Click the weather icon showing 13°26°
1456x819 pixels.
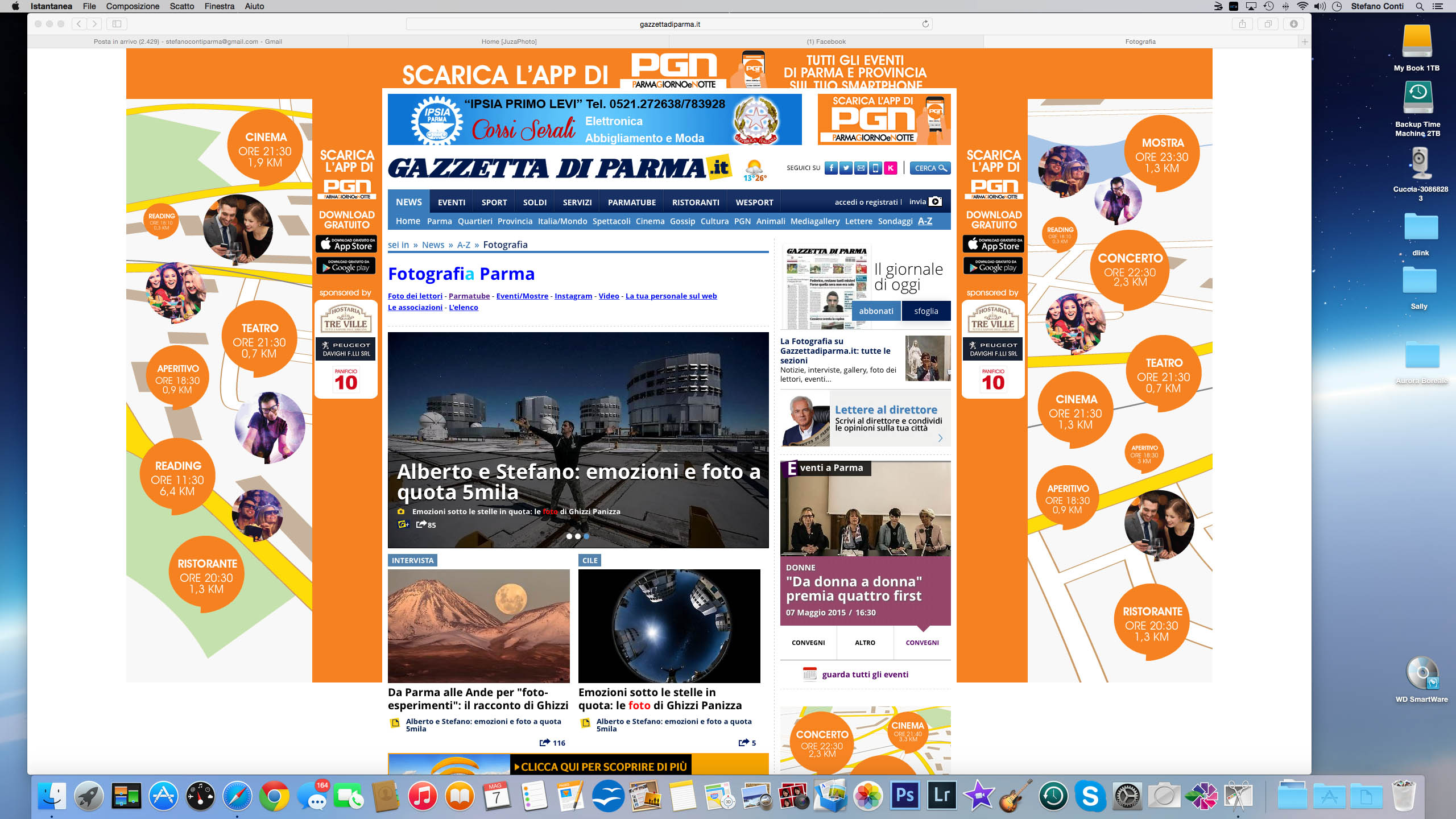tap(755, 170)
